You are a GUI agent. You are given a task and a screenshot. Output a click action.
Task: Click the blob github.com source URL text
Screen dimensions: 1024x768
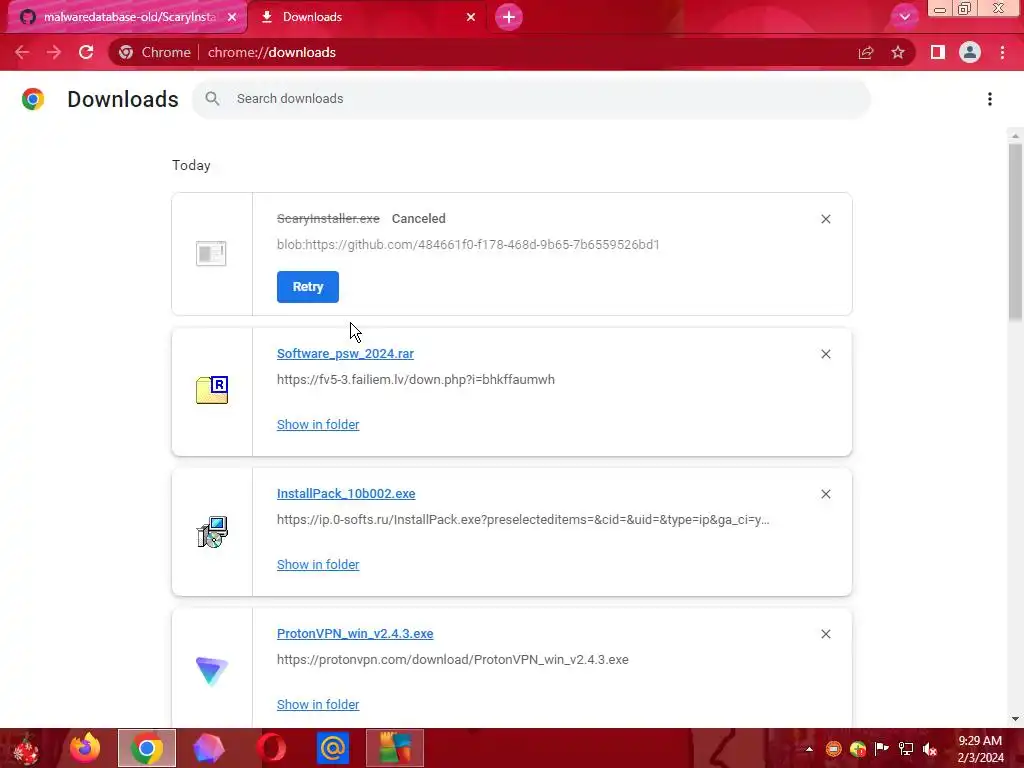tap(468, 244)
